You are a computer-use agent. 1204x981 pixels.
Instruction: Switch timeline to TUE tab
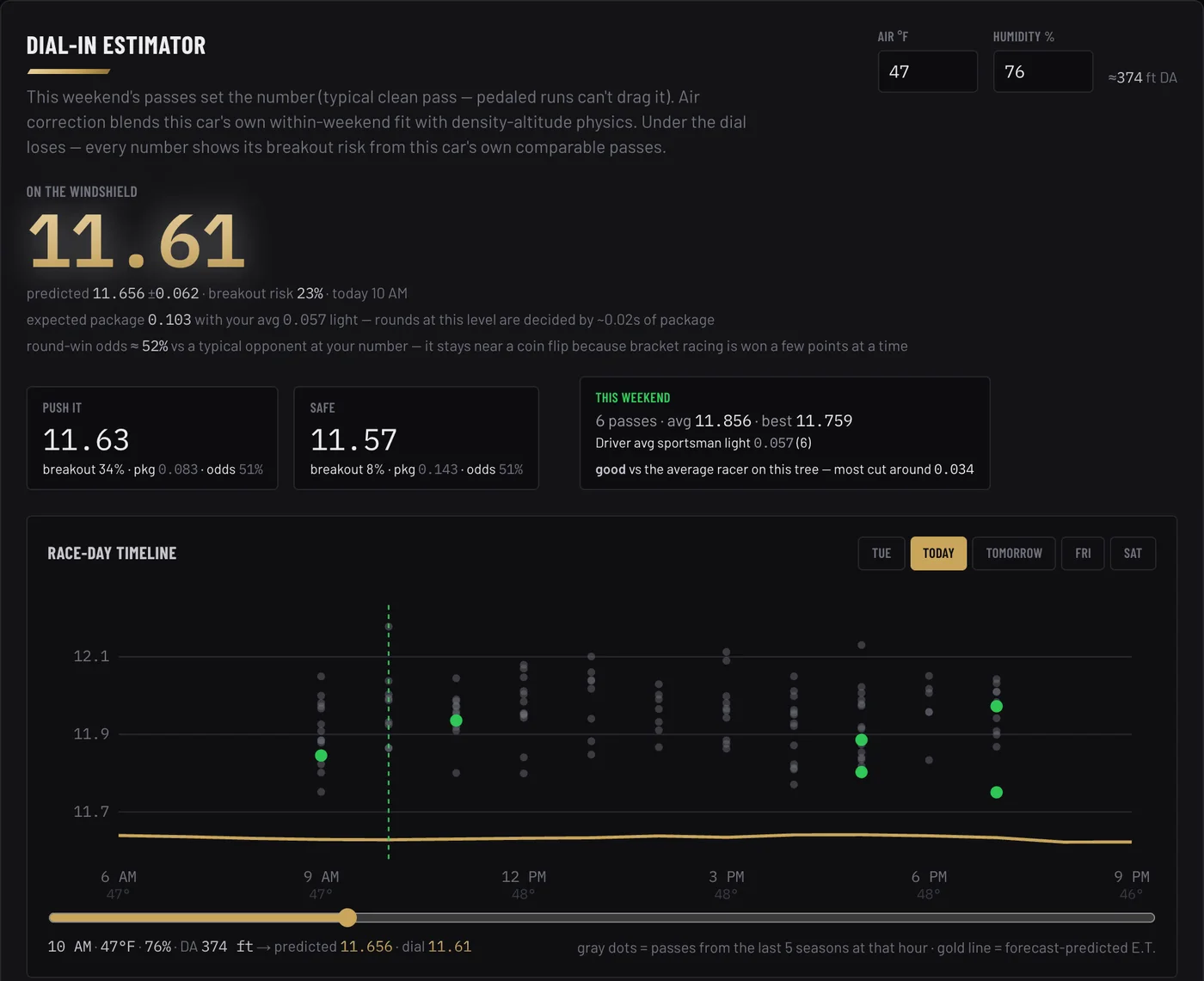pyautogui.click(x=881, y=553)
